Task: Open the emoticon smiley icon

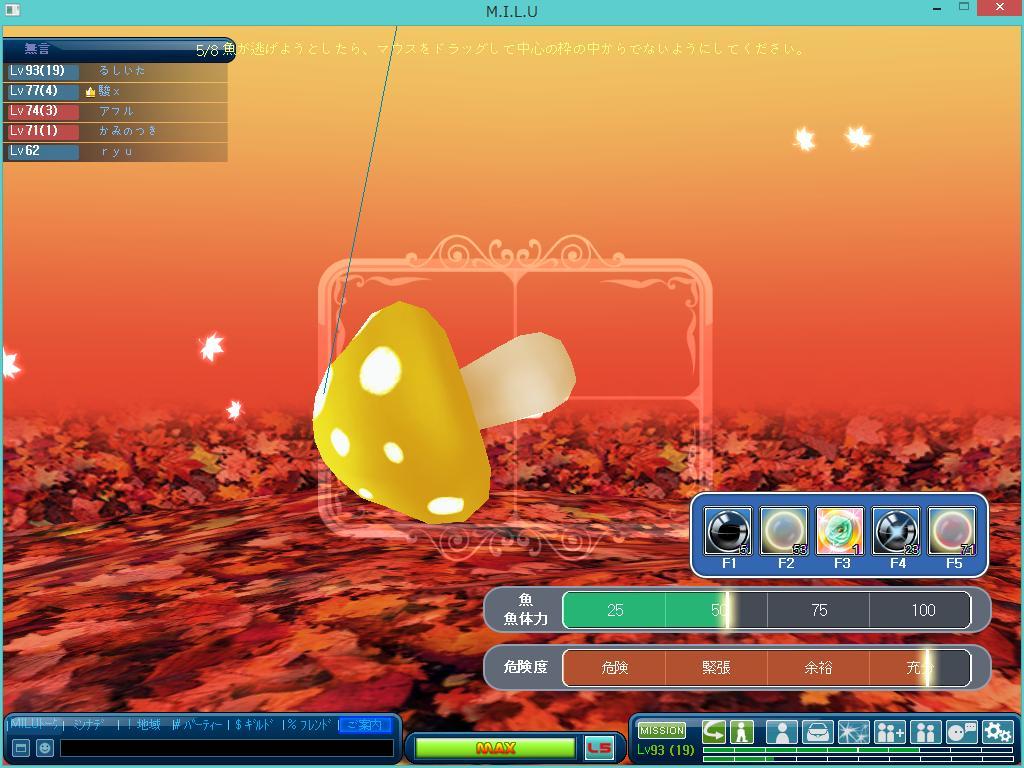Action: (x=44, y=748)
